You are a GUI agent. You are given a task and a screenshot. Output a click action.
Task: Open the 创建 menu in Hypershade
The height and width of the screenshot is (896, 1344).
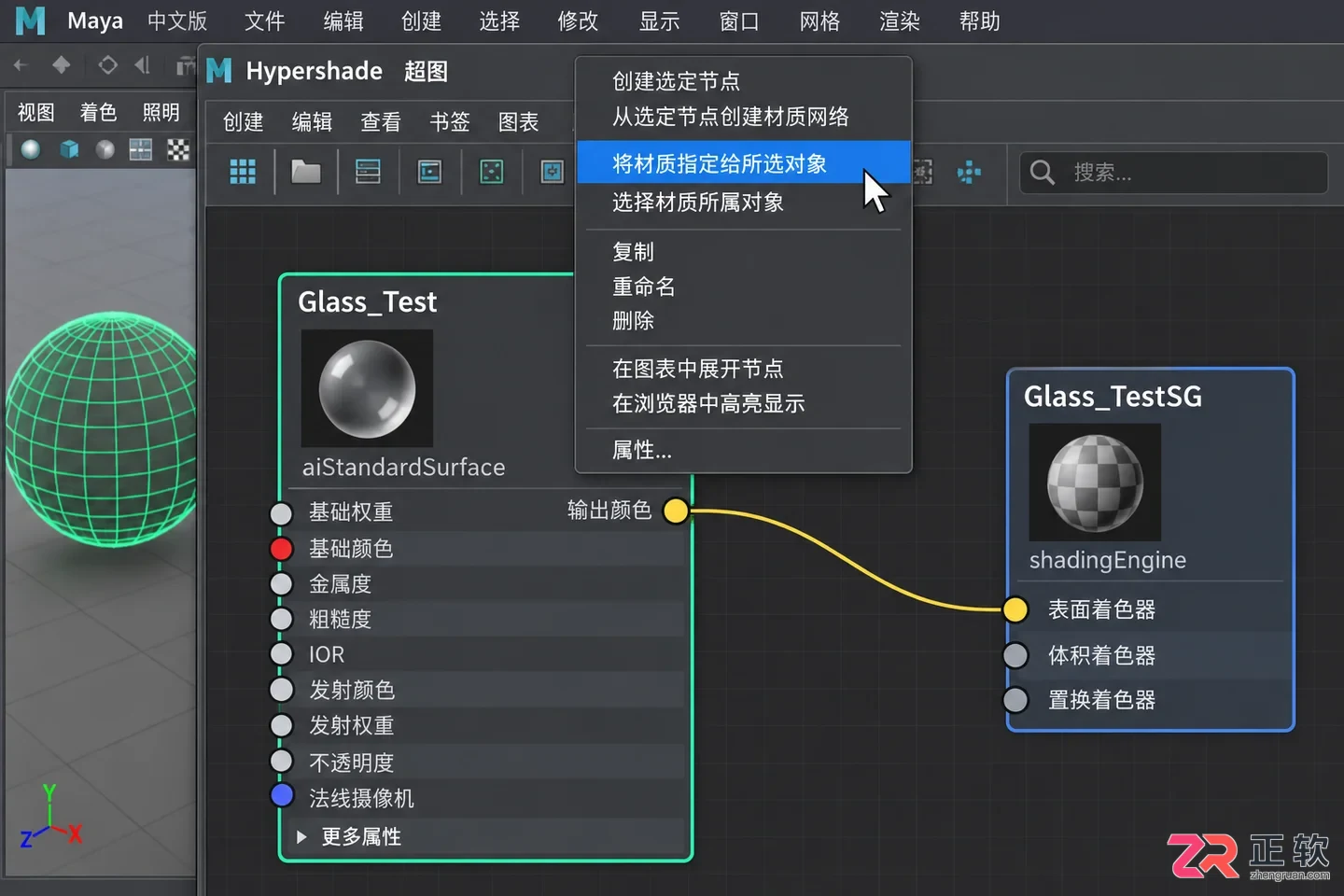[243, 122]
